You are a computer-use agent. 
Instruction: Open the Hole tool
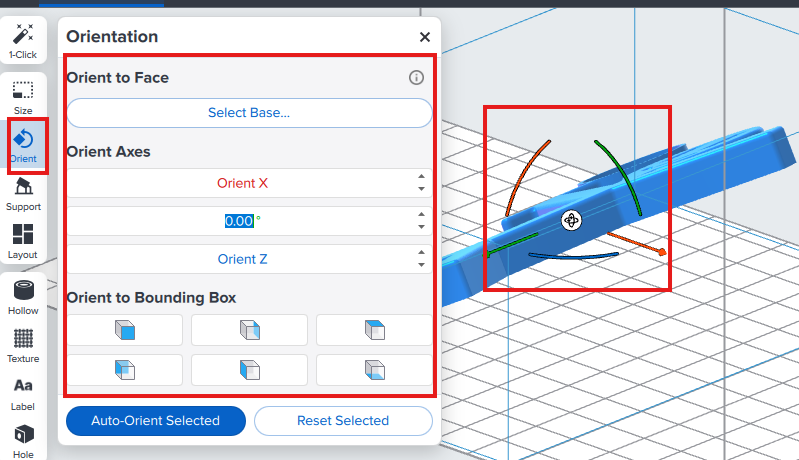tap(23, 440)
